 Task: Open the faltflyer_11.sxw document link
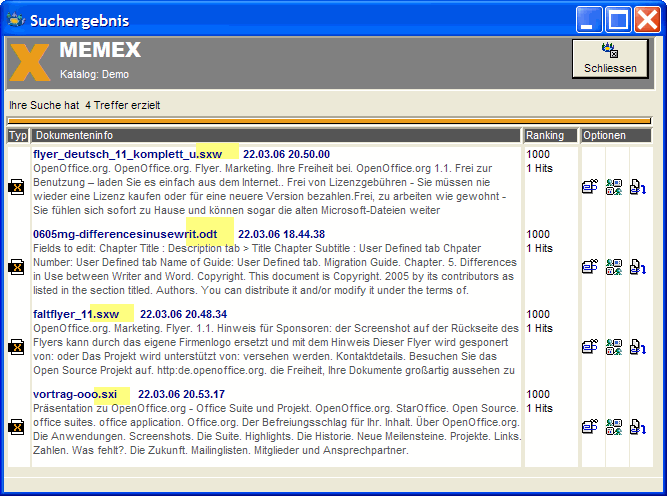(76, 314)
